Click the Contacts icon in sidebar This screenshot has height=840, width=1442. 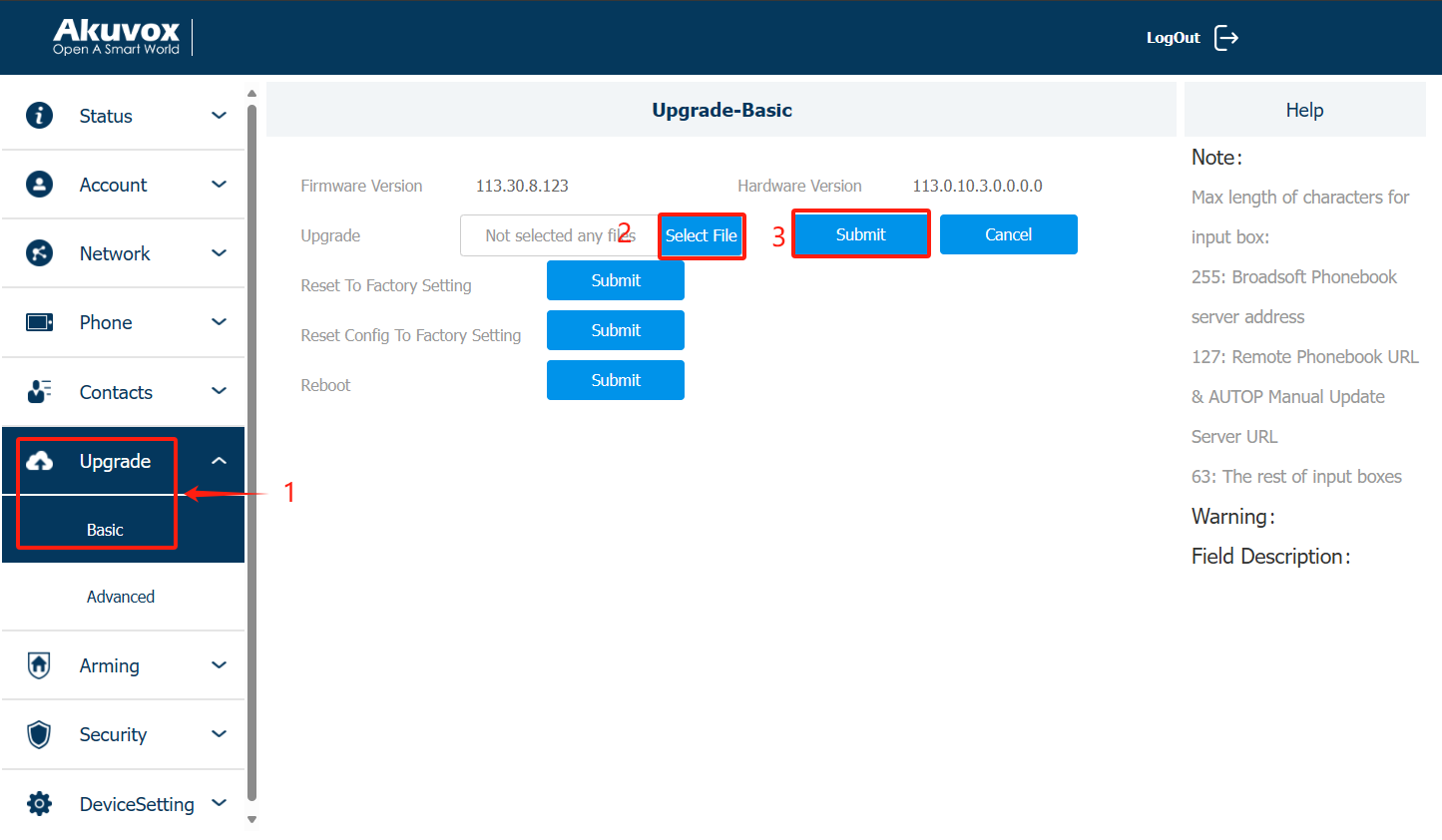coord(39,391)
